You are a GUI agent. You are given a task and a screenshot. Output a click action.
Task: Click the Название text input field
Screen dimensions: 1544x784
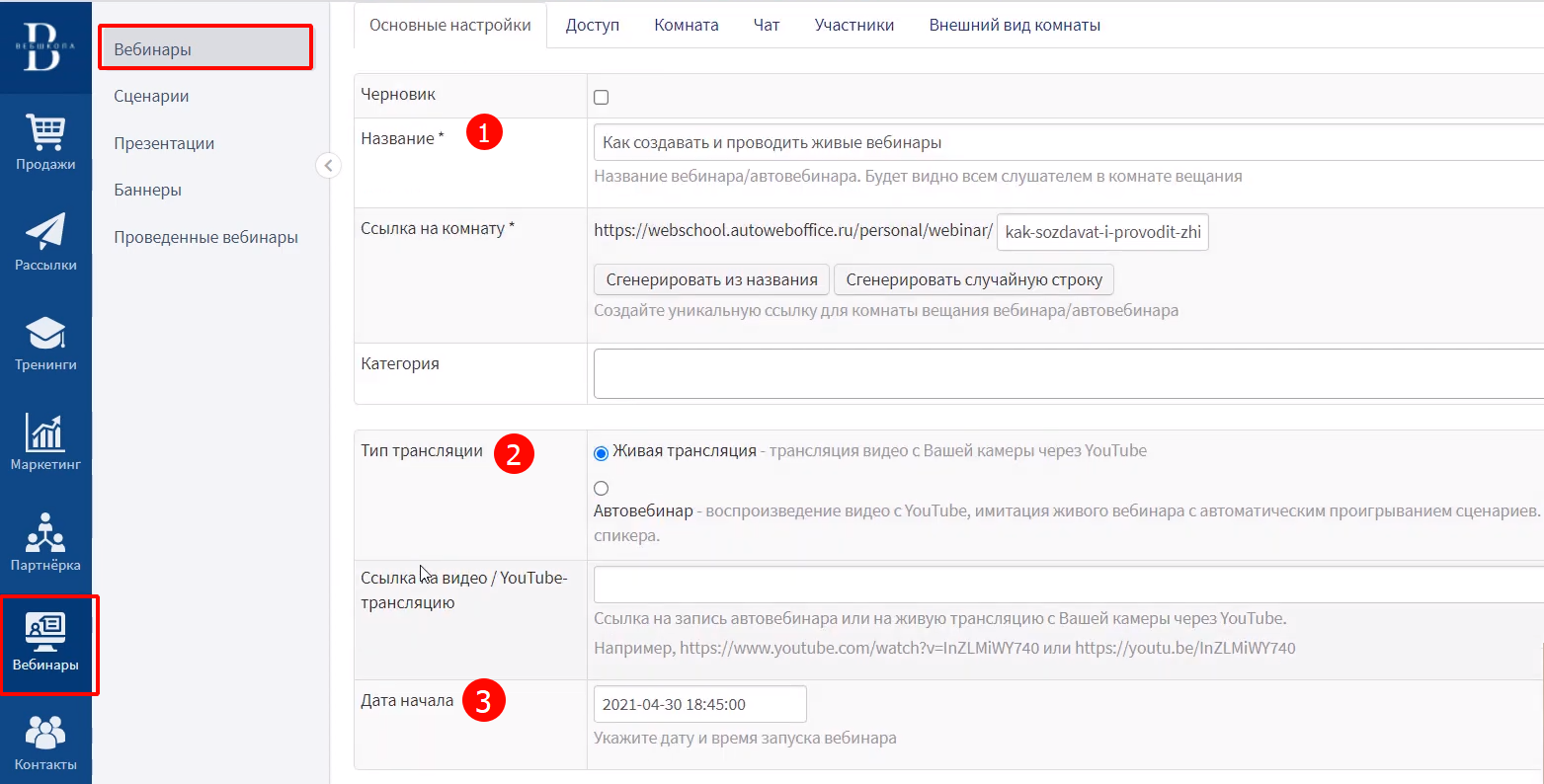pyautogui.click(x=1067, y=142)
